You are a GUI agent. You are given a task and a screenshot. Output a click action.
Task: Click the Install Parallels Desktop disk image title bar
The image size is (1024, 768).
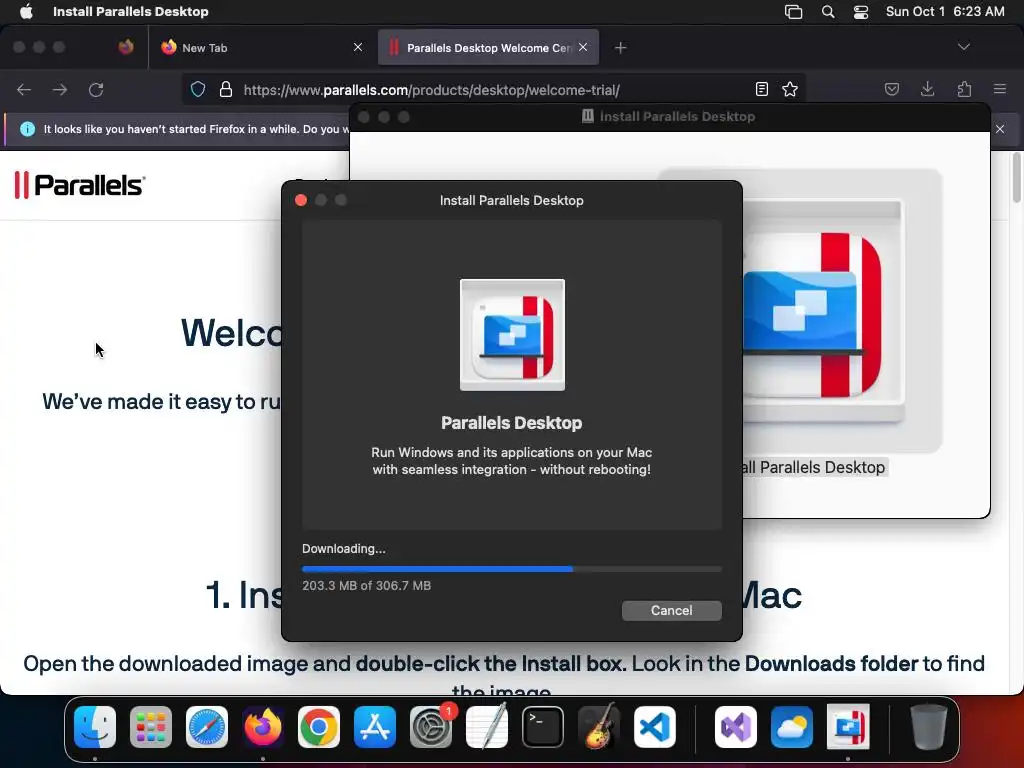pos(670,117)
